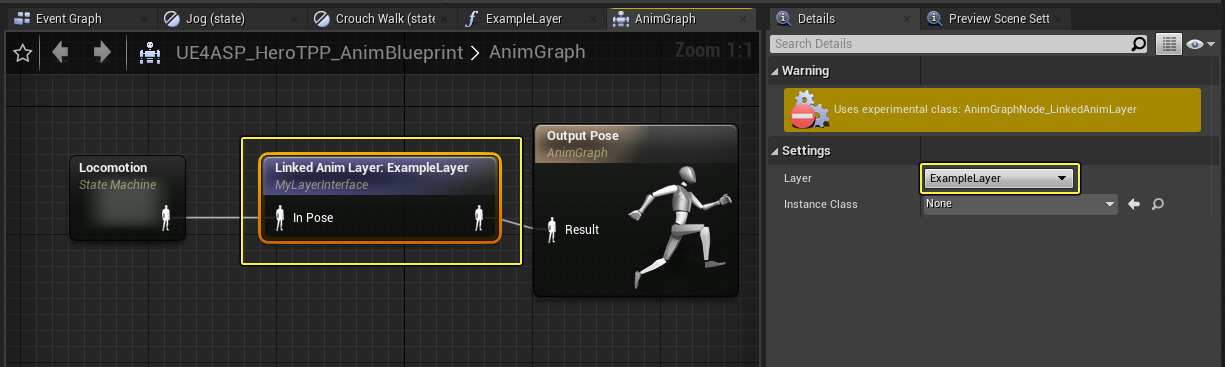Navigate forward with the right arrow

[101, 52]
